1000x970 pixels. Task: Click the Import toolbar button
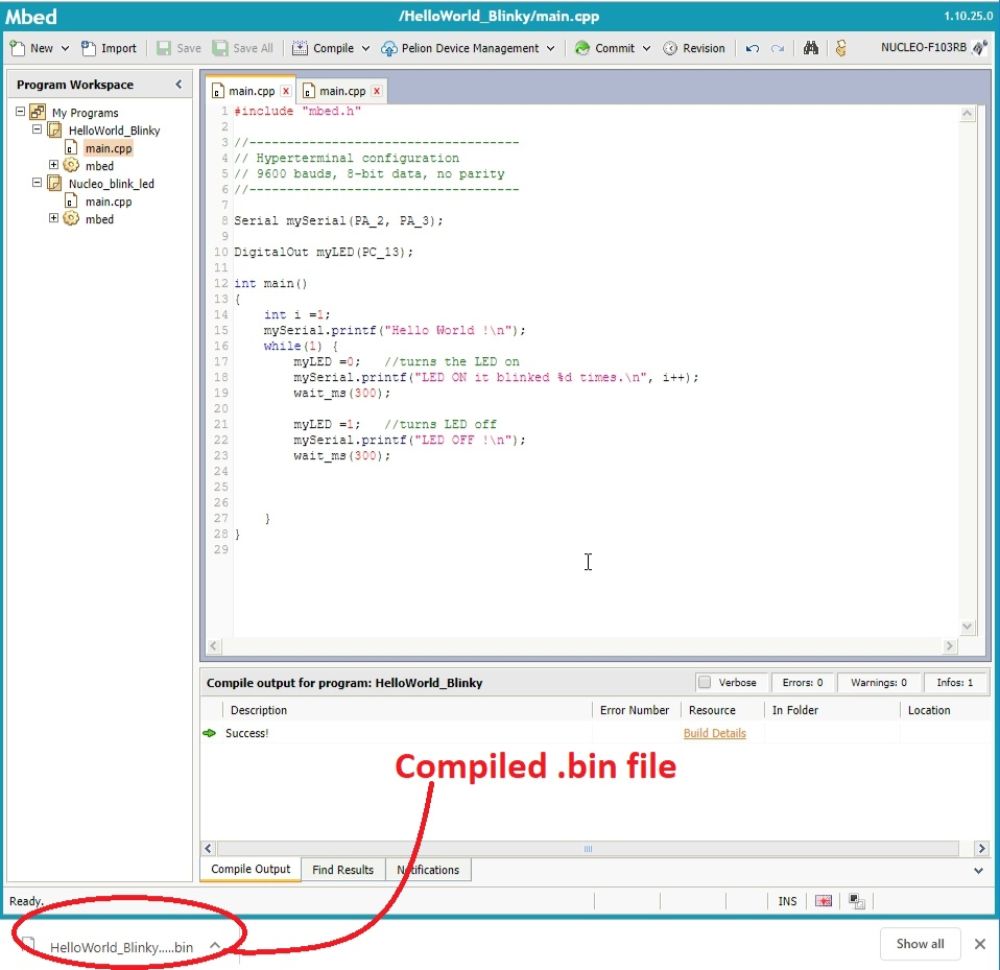[x=109, y=48]
